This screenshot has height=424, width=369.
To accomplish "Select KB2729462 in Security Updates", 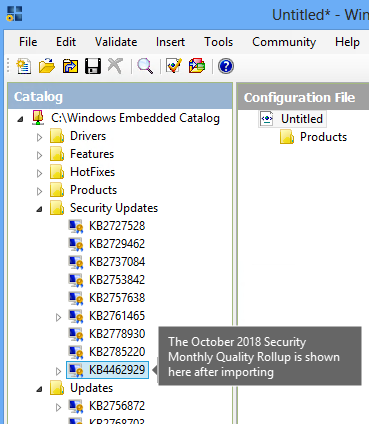I will (x=117, y=244).
